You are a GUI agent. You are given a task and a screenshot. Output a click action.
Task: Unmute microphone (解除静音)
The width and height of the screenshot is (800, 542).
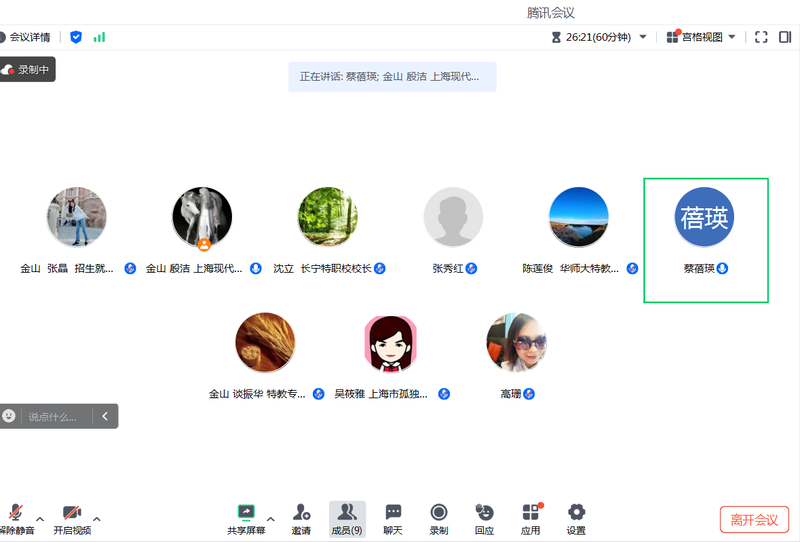(x=15, y=512)
